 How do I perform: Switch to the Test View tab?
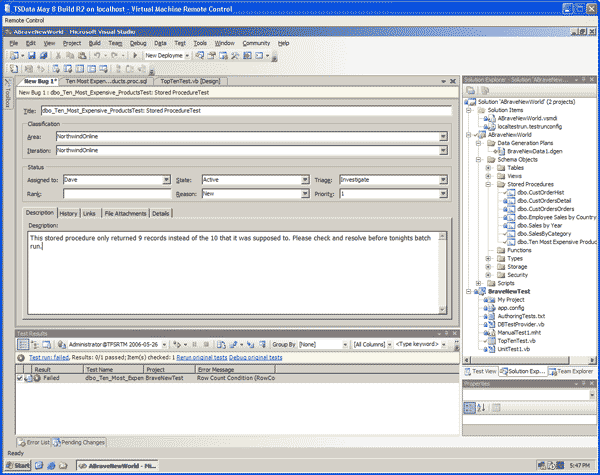click(480, 371)
